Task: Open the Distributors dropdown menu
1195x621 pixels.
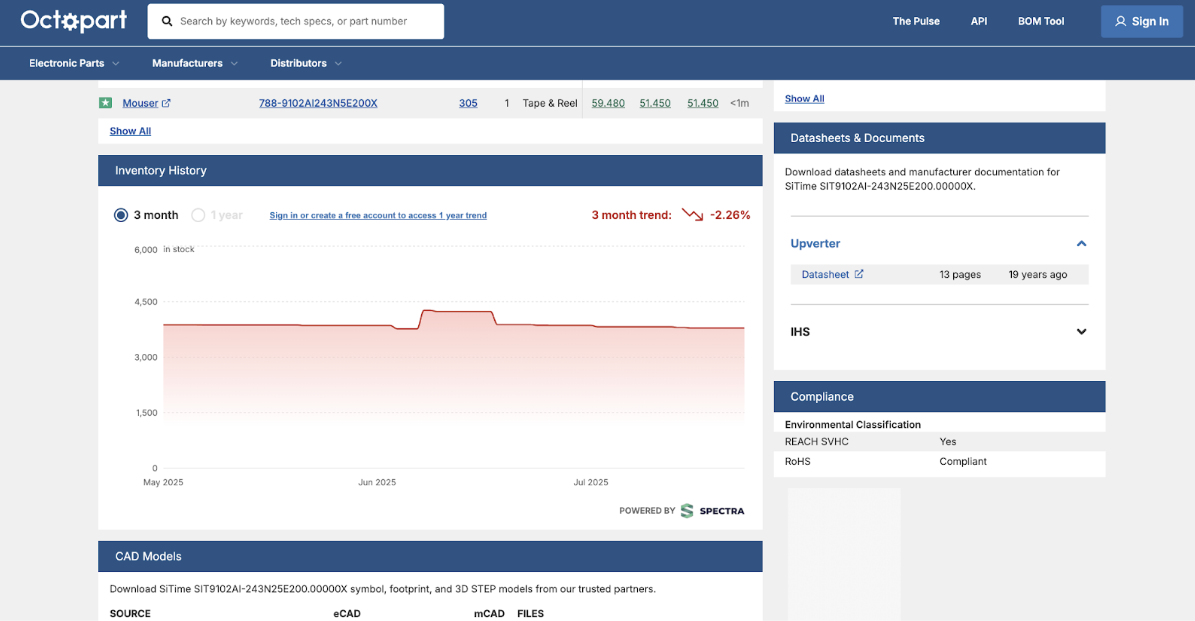Action: tap(306, 63)
